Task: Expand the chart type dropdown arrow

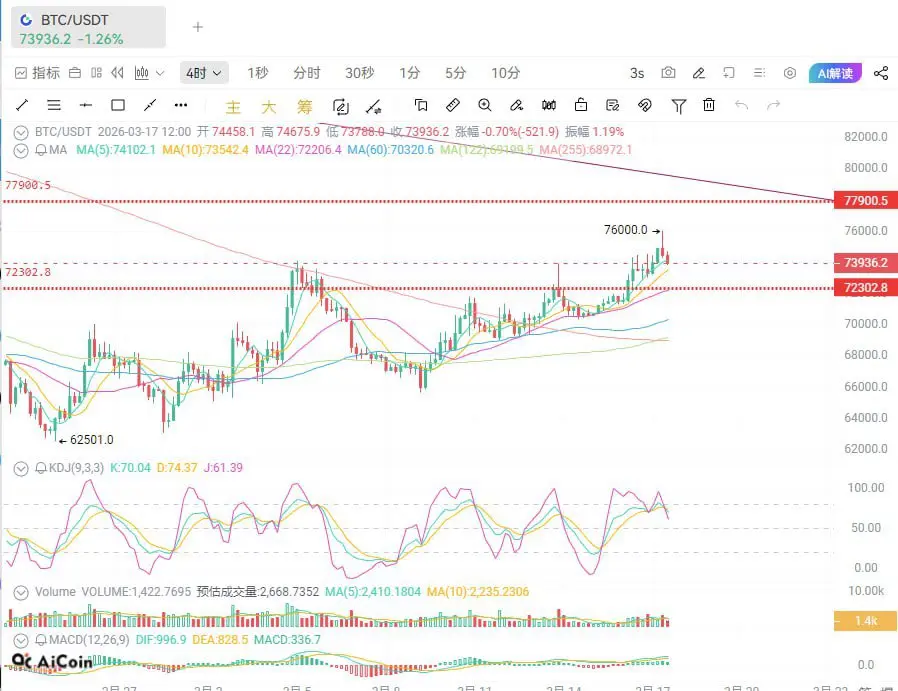Action: (160, 73)
